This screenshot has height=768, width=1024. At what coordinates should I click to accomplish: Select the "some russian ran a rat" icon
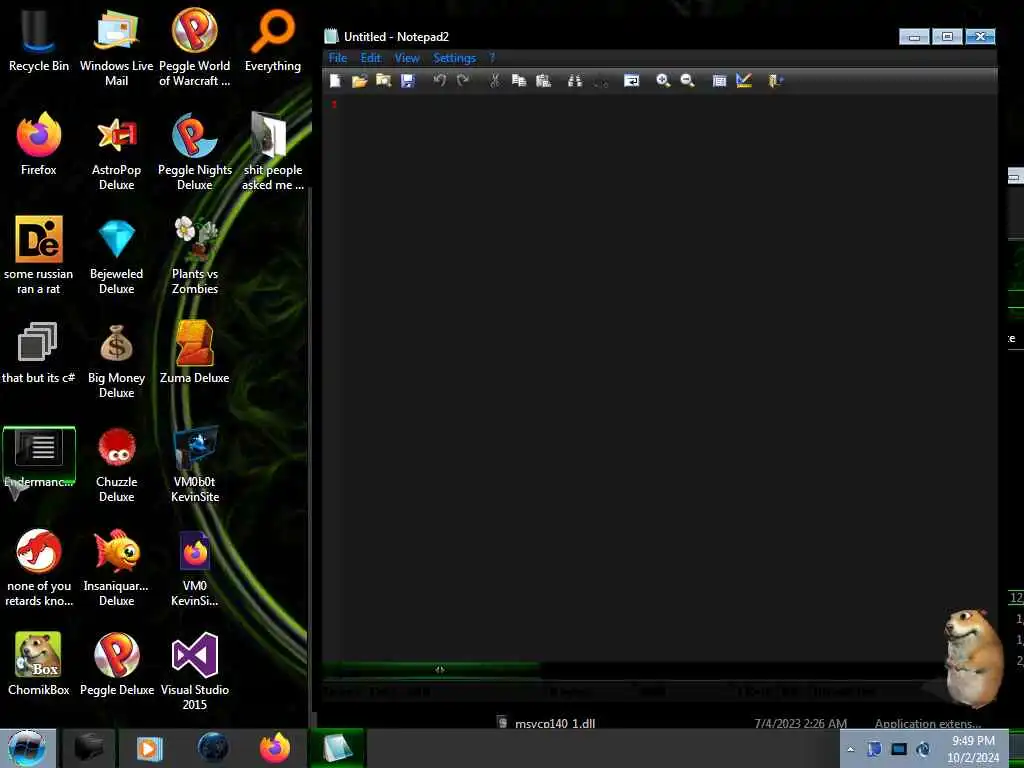tap(39, 255)
